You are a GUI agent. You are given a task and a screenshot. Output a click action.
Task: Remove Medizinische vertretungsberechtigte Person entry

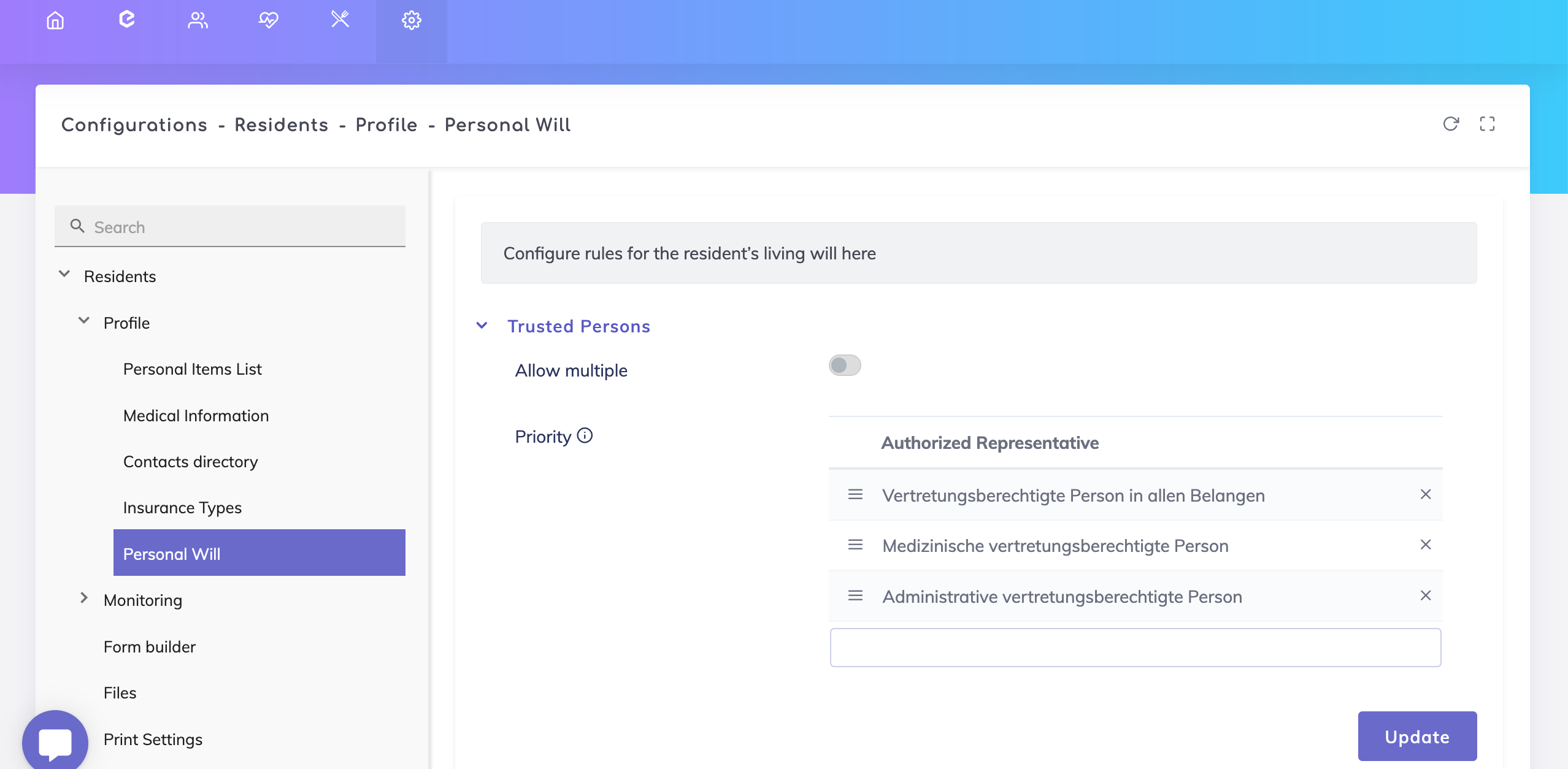(x=1426, y=545)
